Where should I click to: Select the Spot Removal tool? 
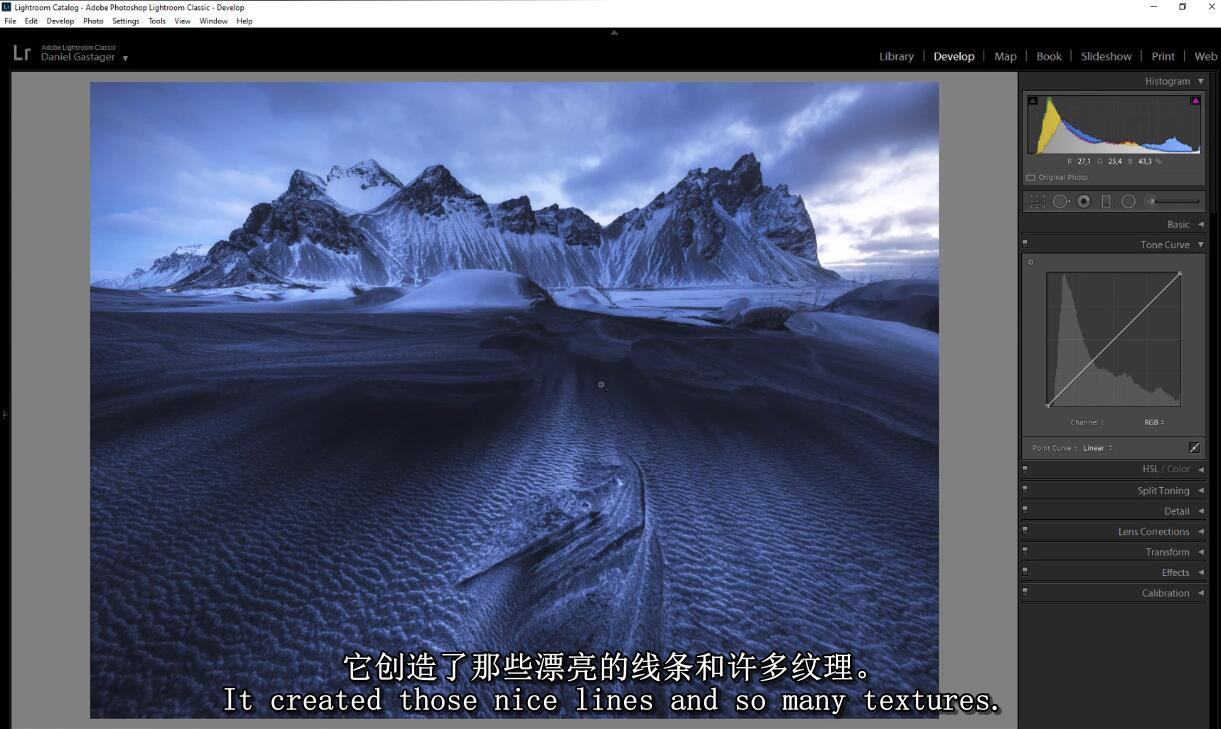[x=1060, y=201]
